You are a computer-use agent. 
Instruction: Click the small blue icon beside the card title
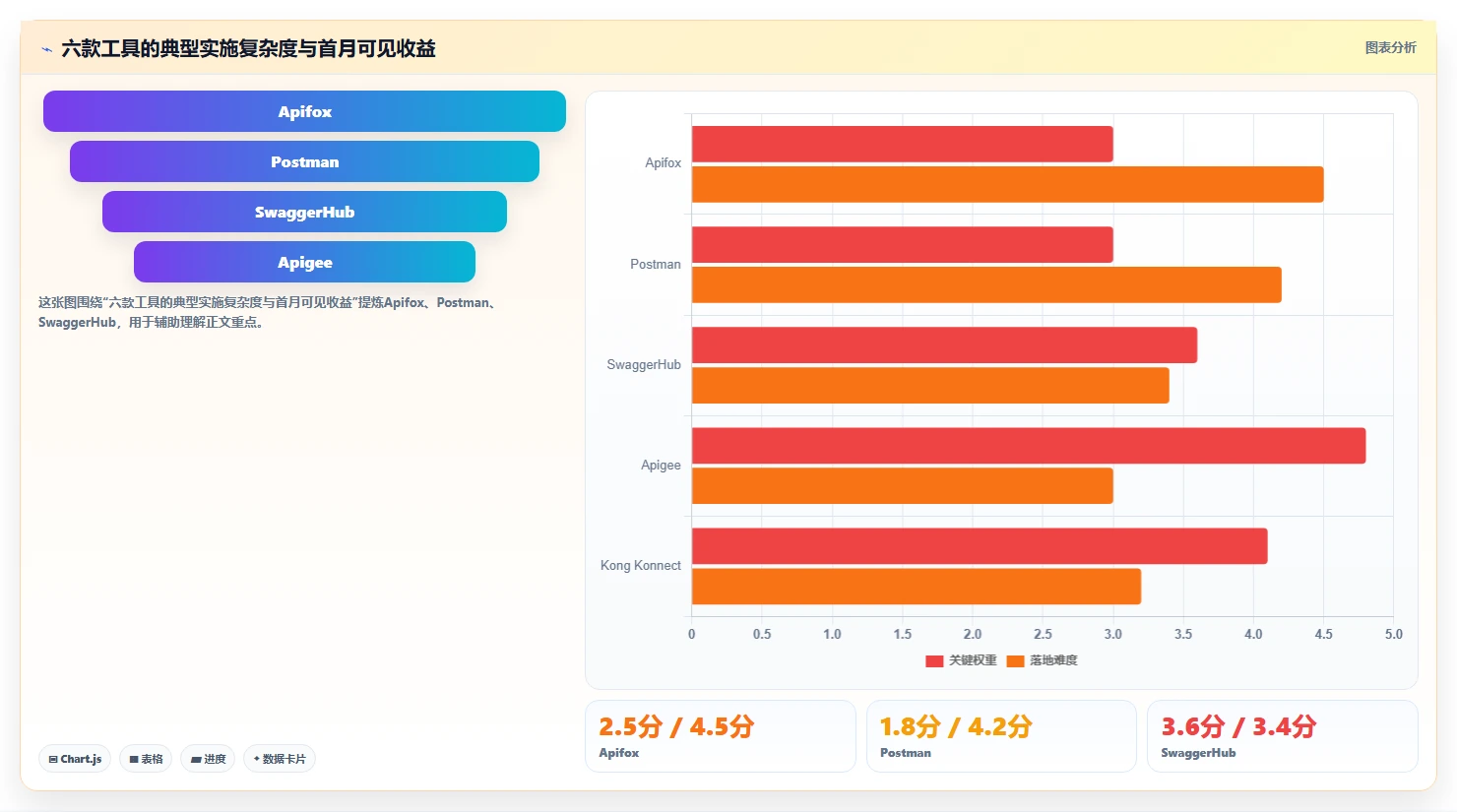tap(46, 49)
